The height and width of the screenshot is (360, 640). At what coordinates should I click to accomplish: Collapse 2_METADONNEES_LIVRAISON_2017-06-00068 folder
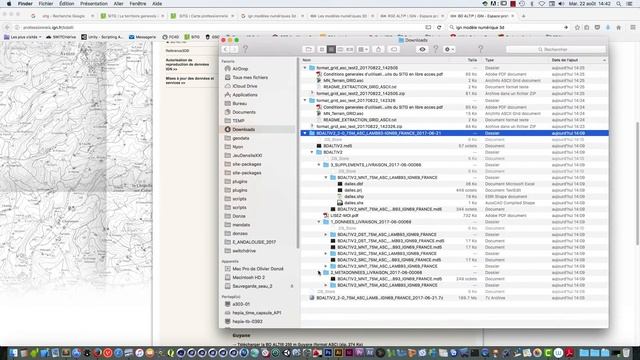pos(319,273)
